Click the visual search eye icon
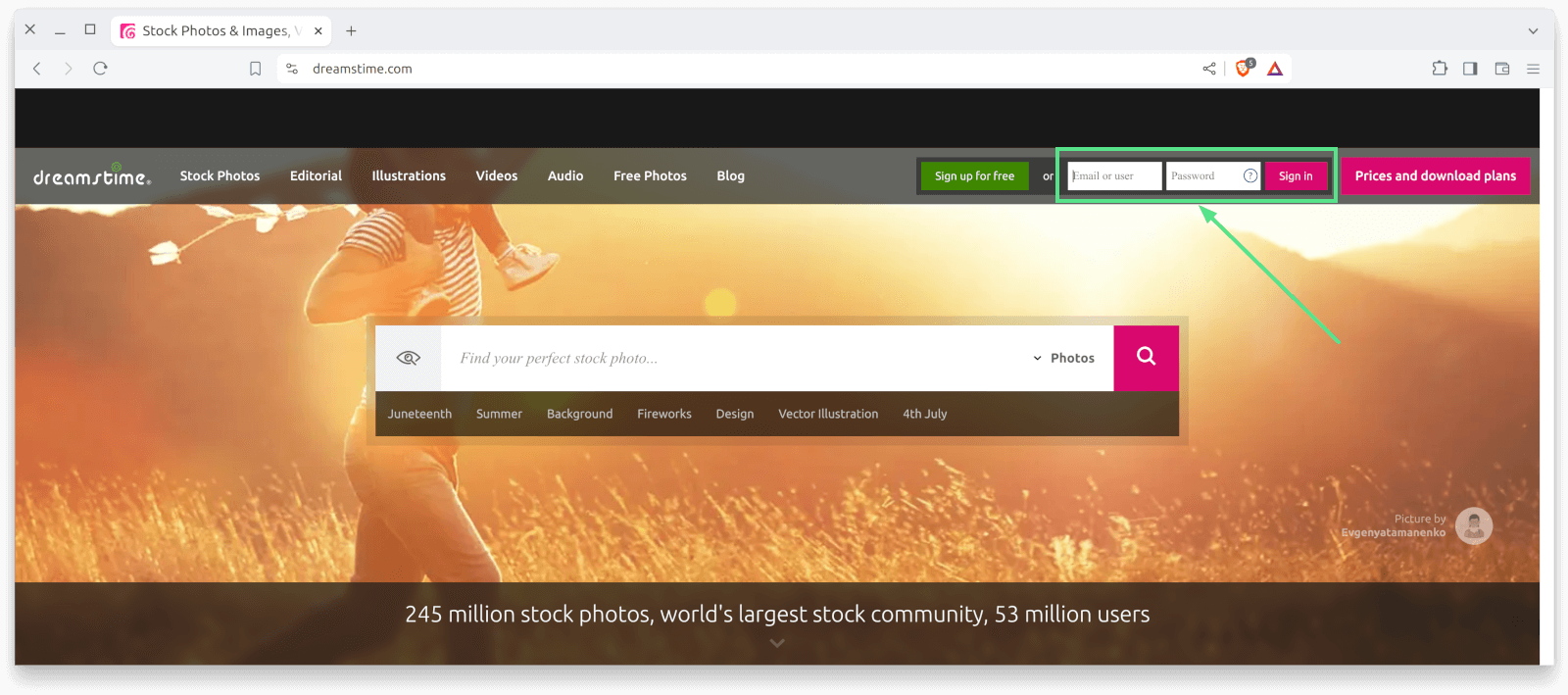 click(x=409, y=358)
